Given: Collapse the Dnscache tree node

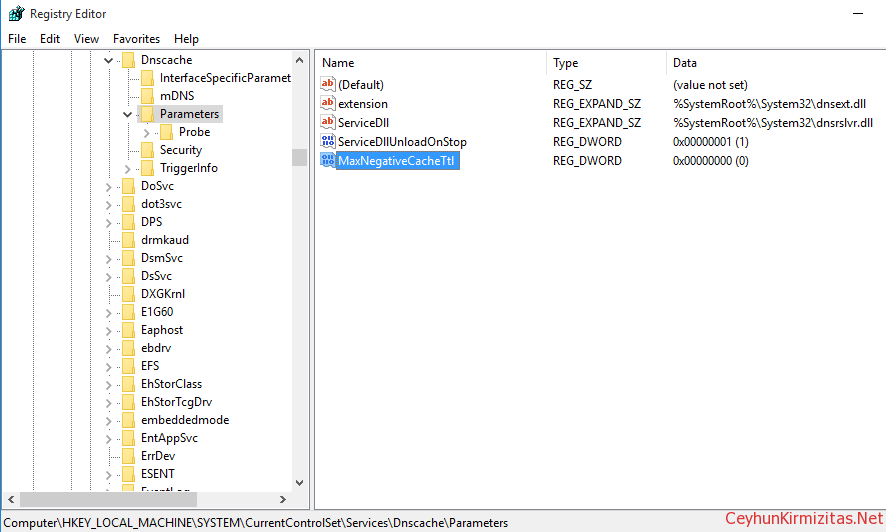Looking at the screenshot, I should (109, 60).
